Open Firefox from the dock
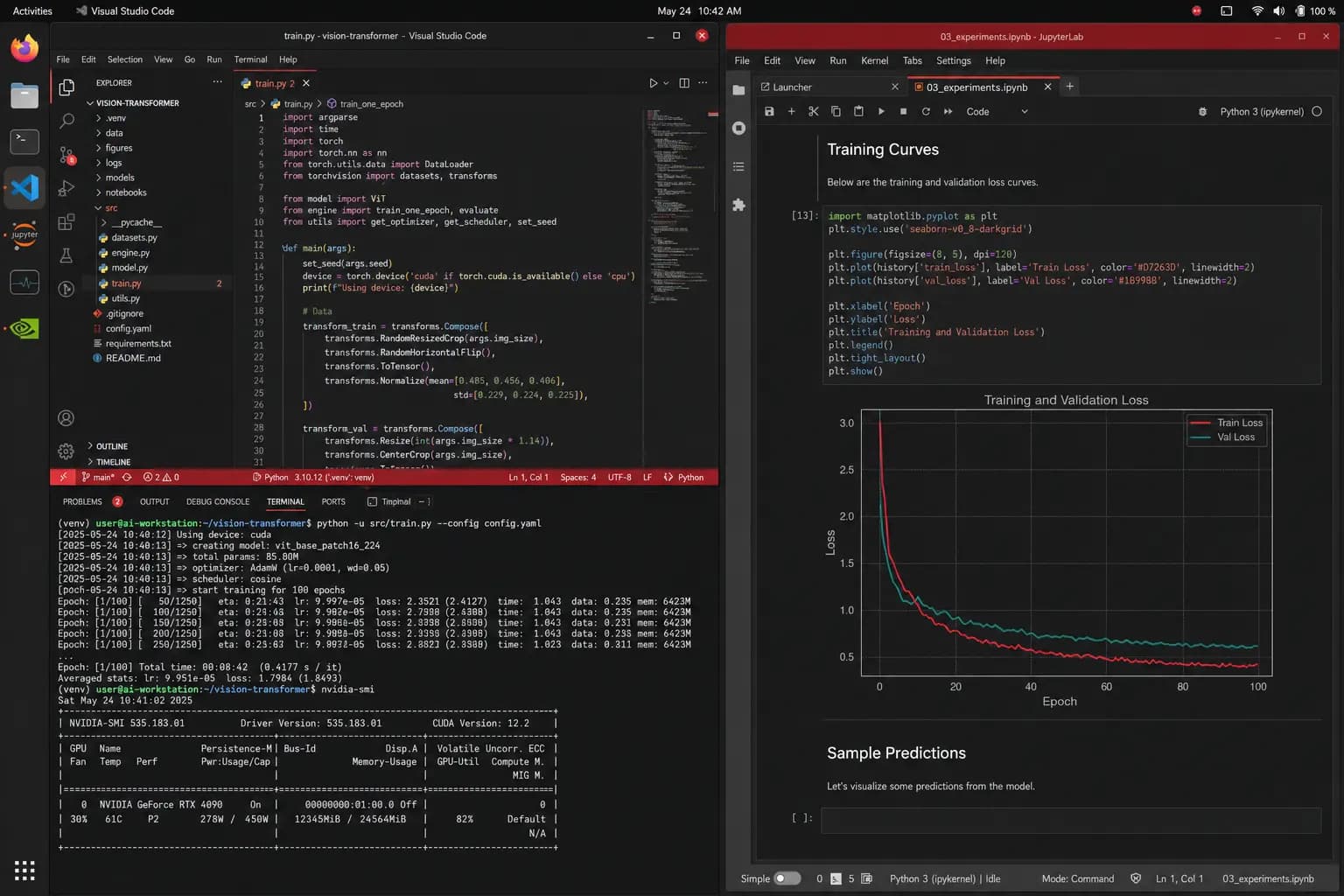The height and width of the screenshot is (896, 1344). coord(24,48)
